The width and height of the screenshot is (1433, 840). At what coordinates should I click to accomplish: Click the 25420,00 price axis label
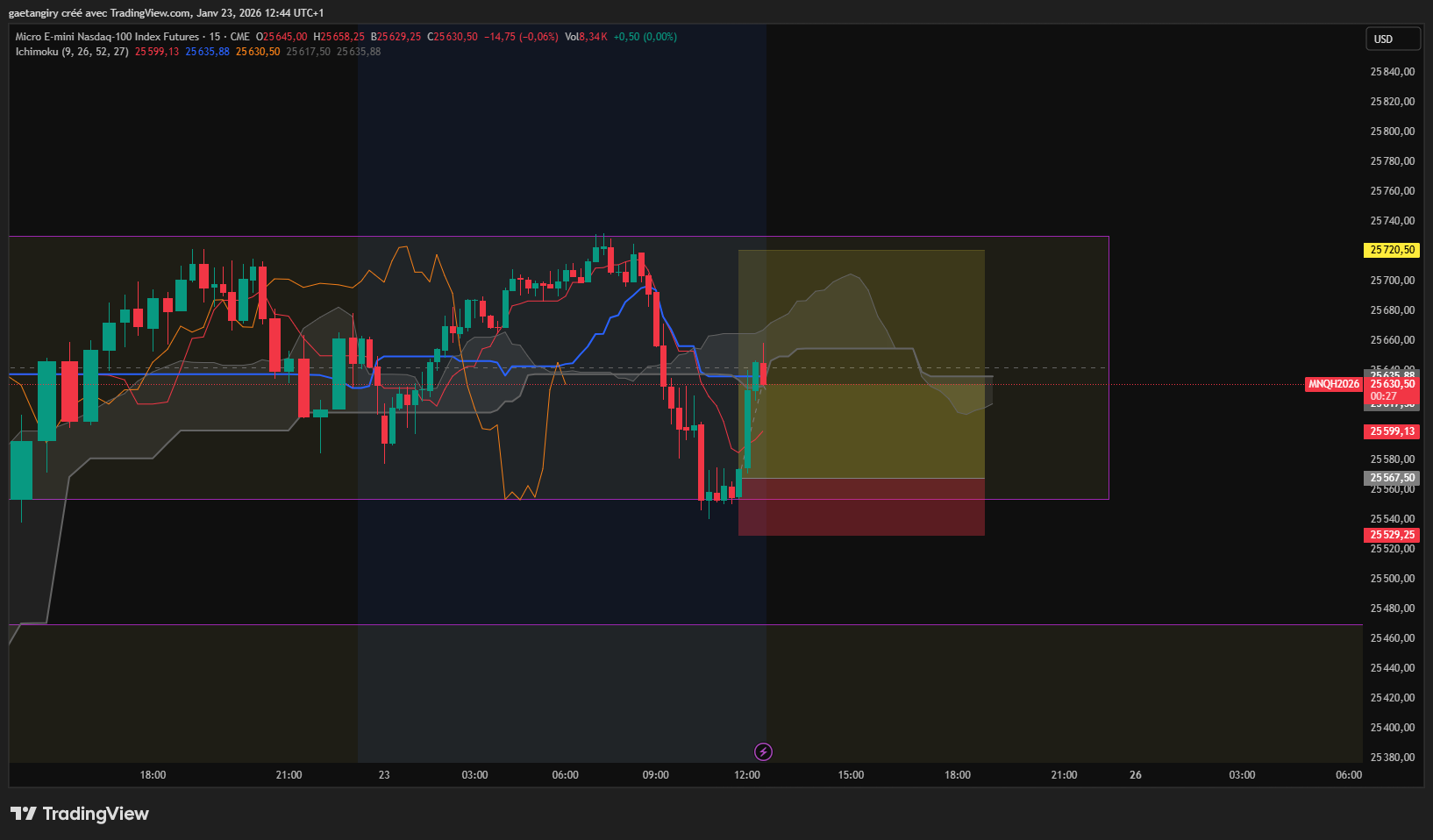(1393, 698)
